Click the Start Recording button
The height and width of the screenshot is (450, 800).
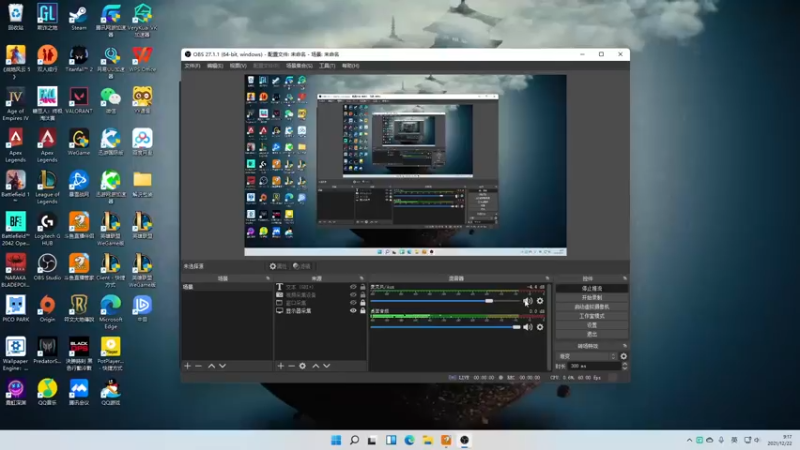592,297
